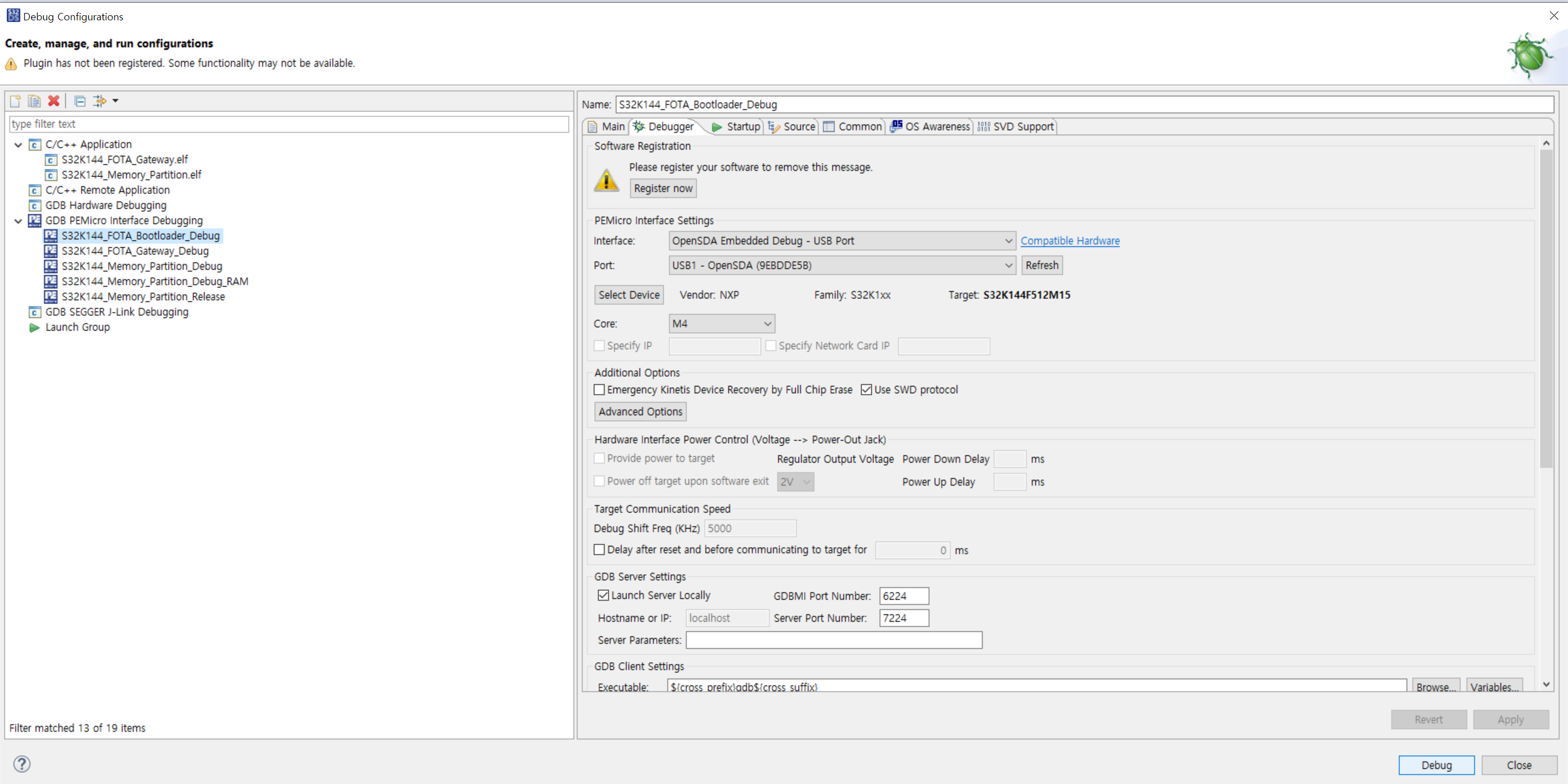Viewport: 1568px width, 784px height.
Task: Click the Register now button
Action: click(x=663, y=188)
